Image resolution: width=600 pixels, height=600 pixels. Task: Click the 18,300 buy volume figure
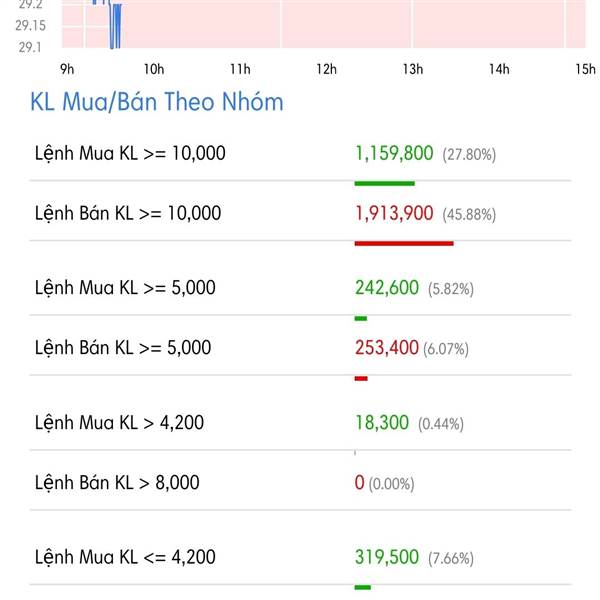(x=382, y=423)
